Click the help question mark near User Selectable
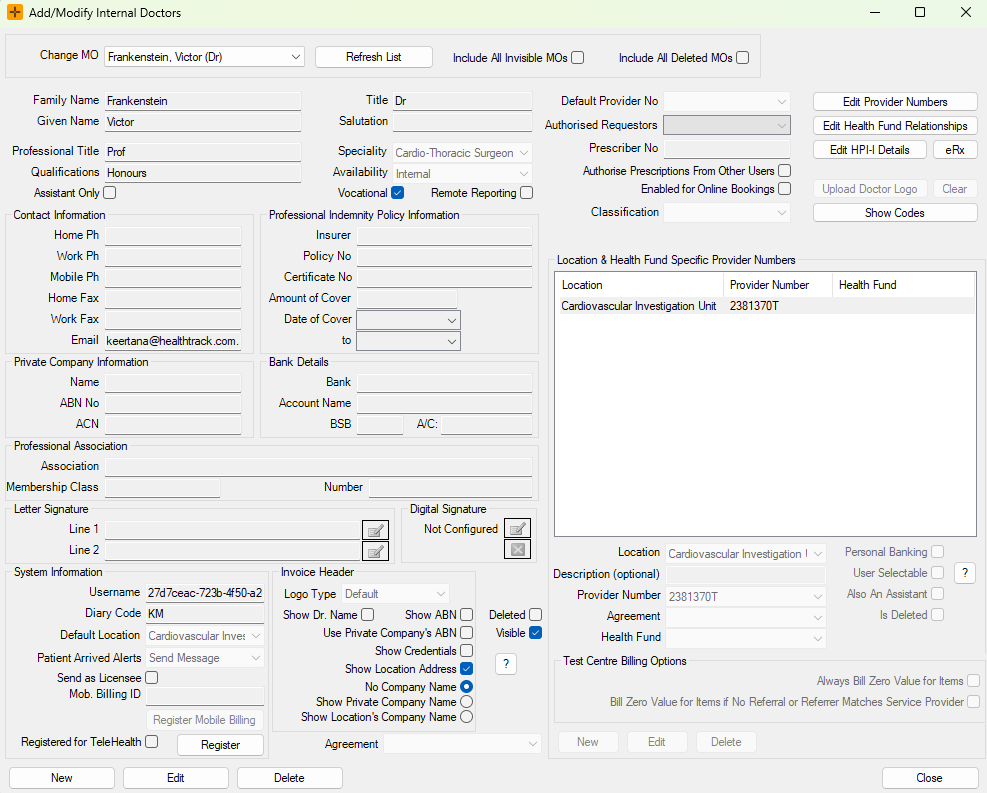 tap(964, 573)
